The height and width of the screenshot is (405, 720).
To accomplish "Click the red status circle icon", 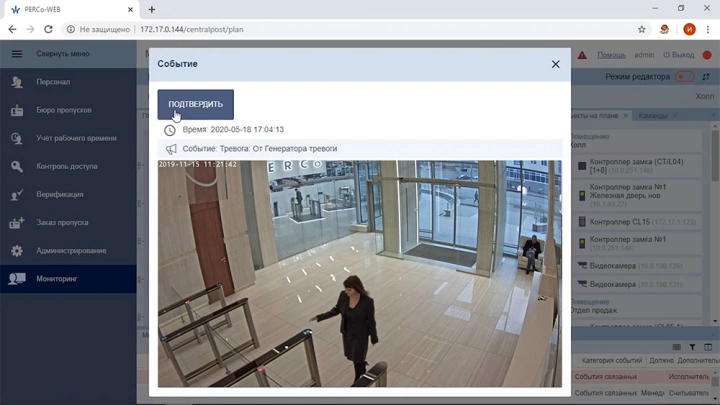I will (x=707, y=55).
